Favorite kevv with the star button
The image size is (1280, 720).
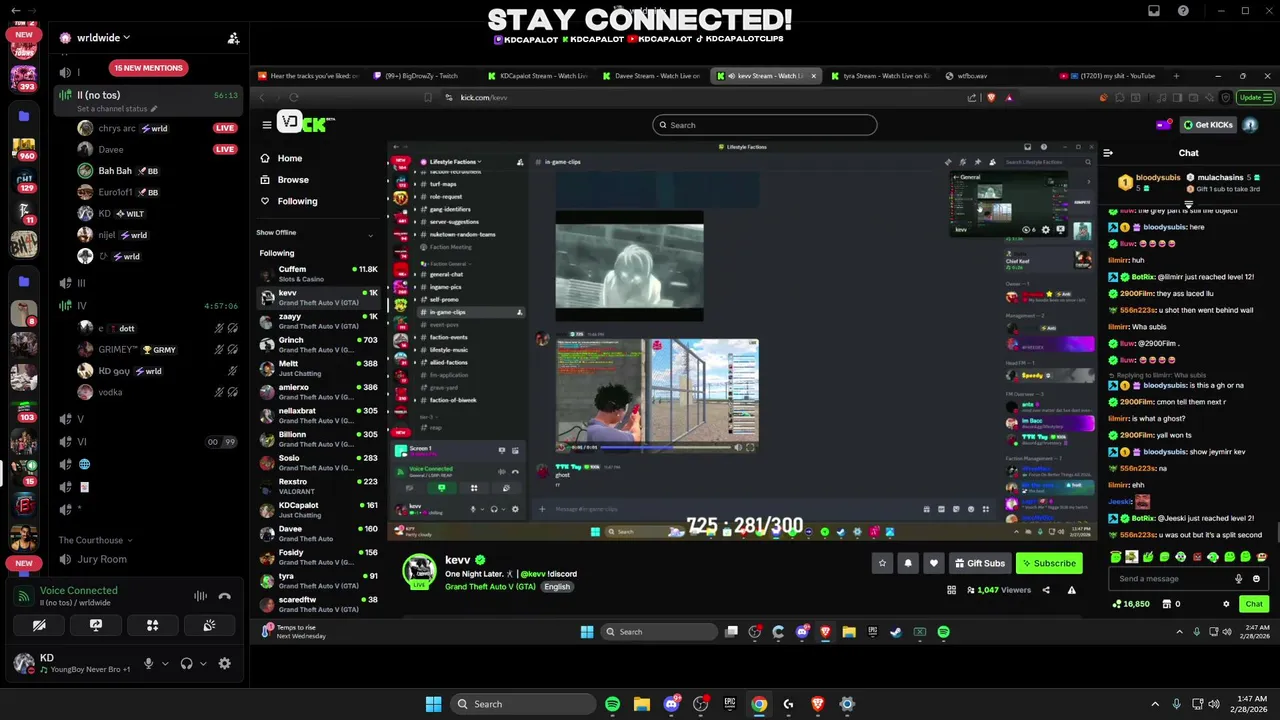click(882, 563)
